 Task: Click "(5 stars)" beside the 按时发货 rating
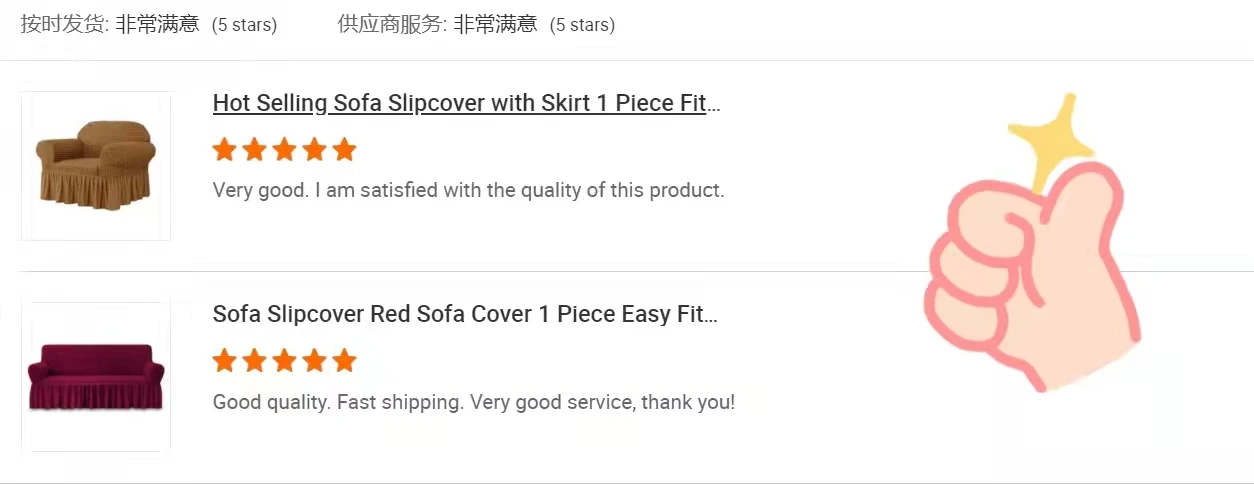(x=245, y=25)
